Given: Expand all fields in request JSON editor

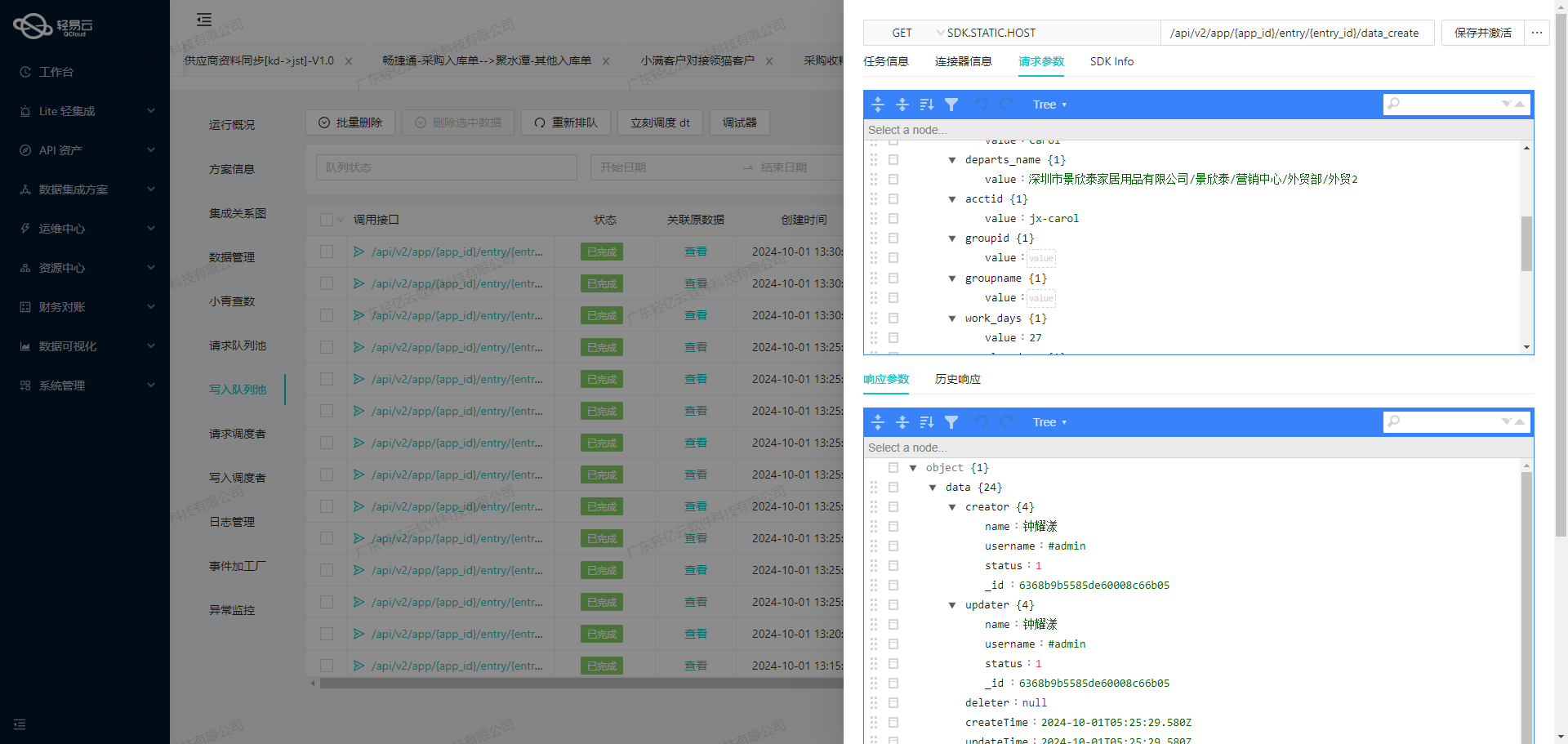Looking at the screenshot, I should tap(878, 105).
